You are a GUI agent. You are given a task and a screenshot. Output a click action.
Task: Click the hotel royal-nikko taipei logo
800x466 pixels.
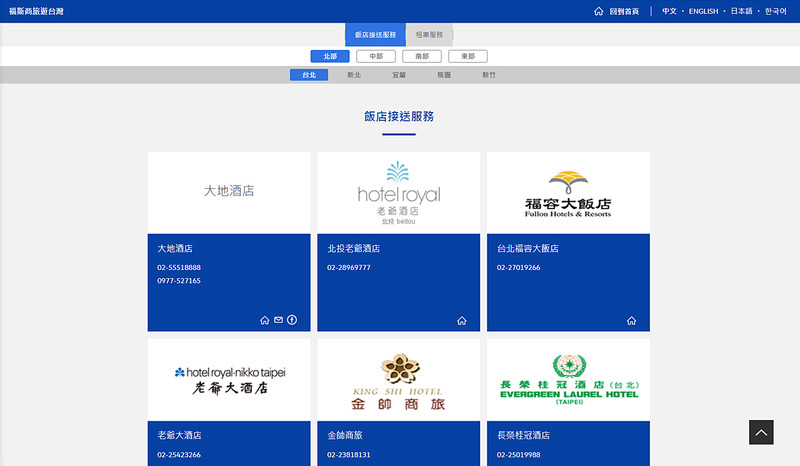pos(229,380)
